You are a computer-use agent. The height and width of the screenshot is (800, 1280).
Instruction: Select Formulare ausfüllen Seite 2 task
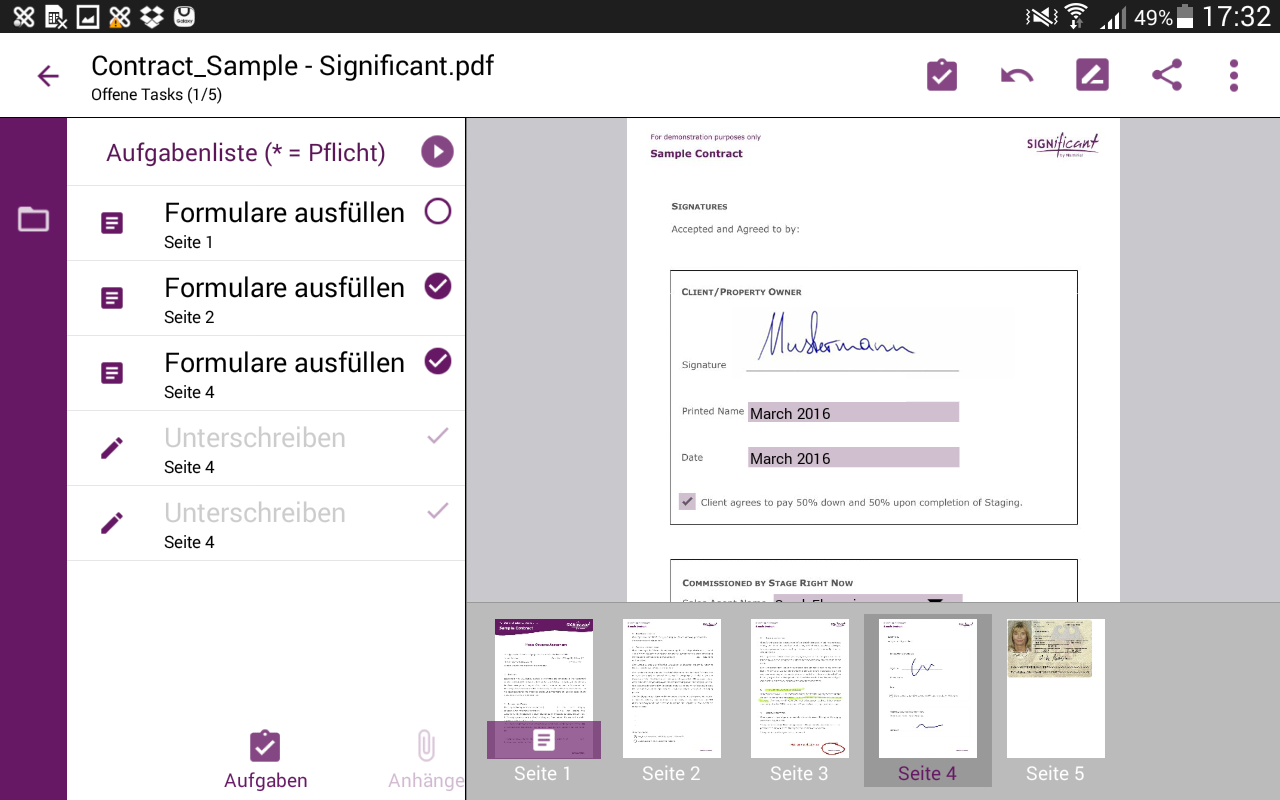point(266,298)
